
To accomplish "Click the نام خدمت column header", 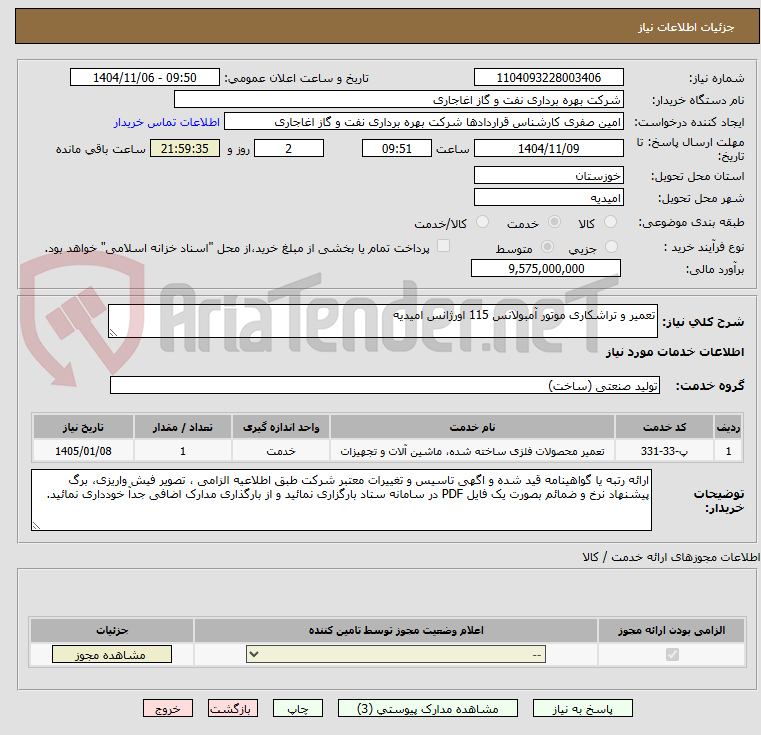I will (472, 427).
